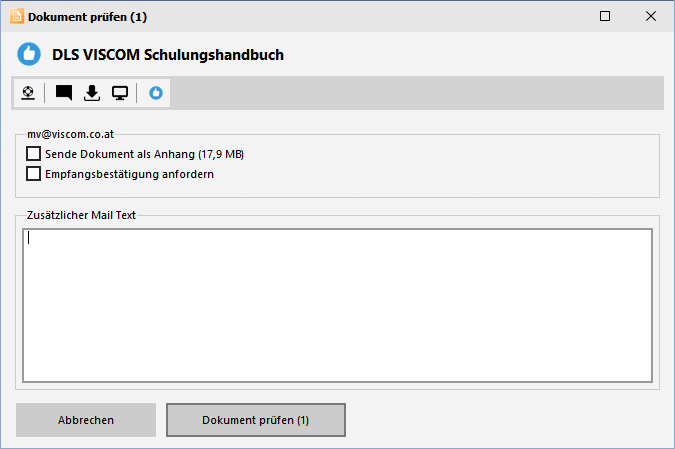675x449 pixels.
Task: Click the webcam icon in the toolbar
Action: (28, 93)
